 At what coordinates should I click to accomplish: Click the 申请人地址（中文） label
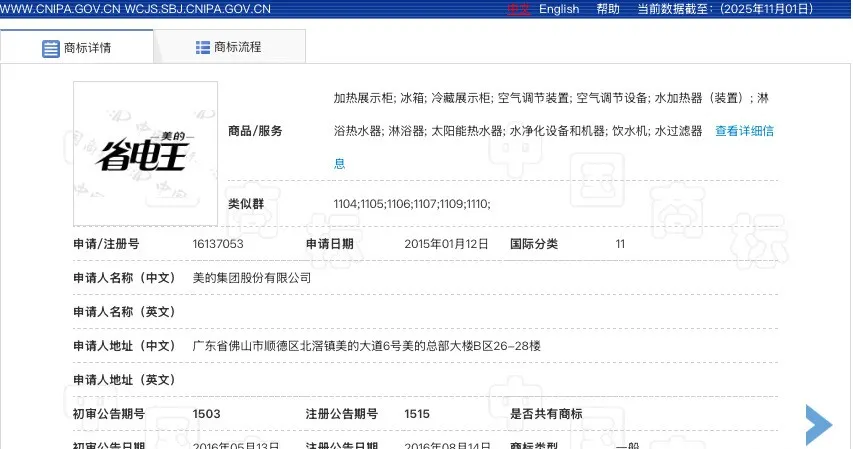pos(125,346)
